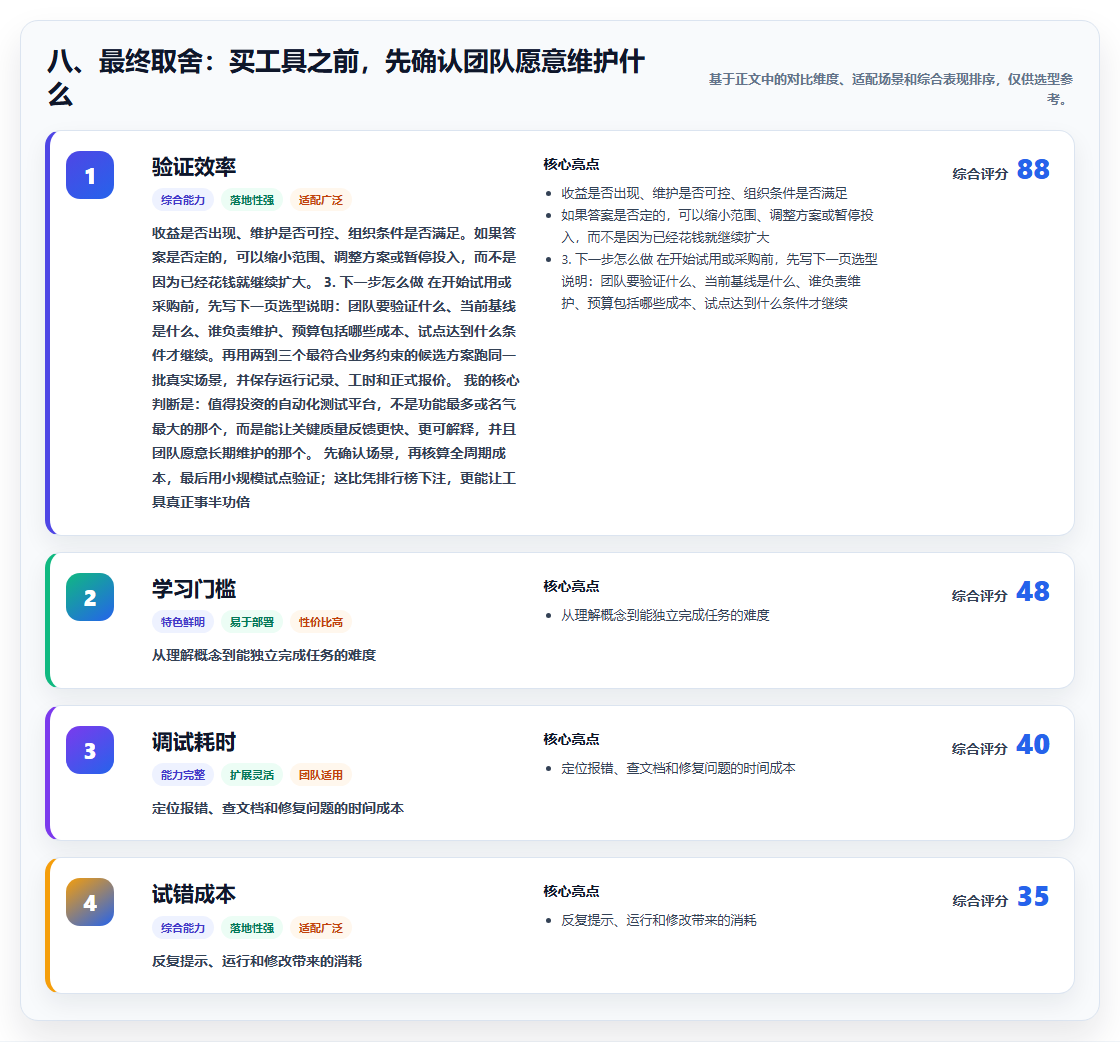Click bullet 收益是否出现、维护是否可控
The width and height of the screenshot is (1120, 1042).
coord(704,193)
